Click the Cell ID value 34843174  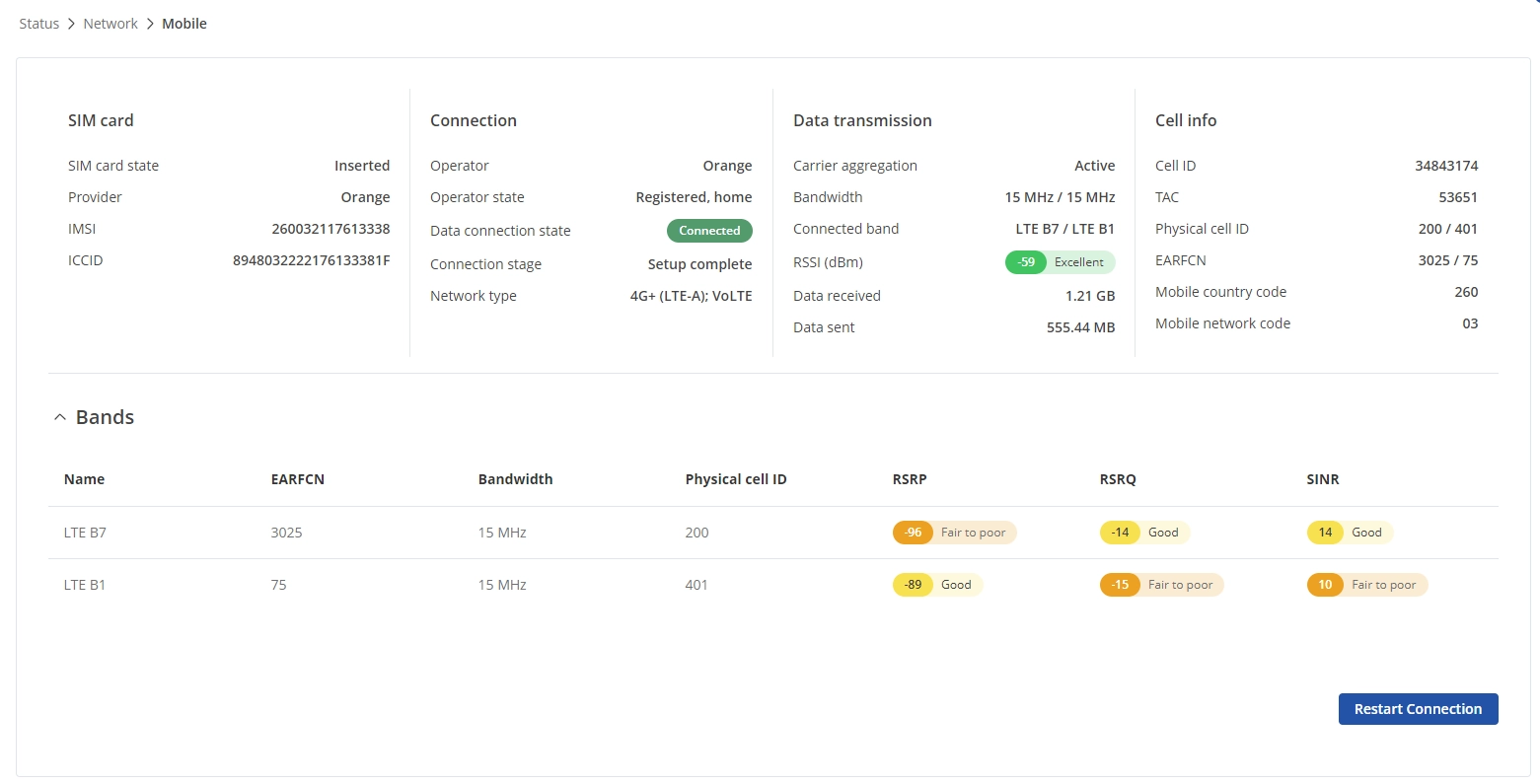point(1445,166)
